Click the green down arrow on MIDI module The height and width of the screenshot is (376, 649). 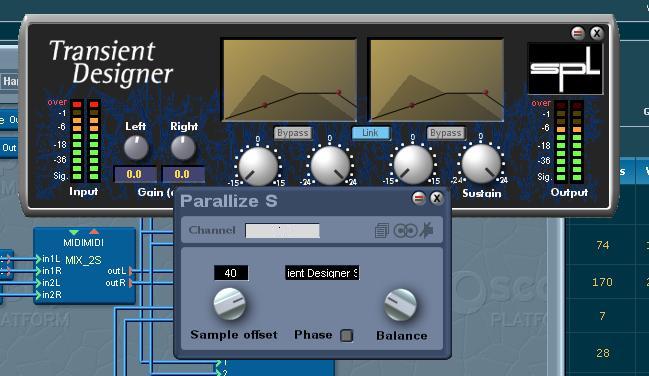[x=74, y=232]
